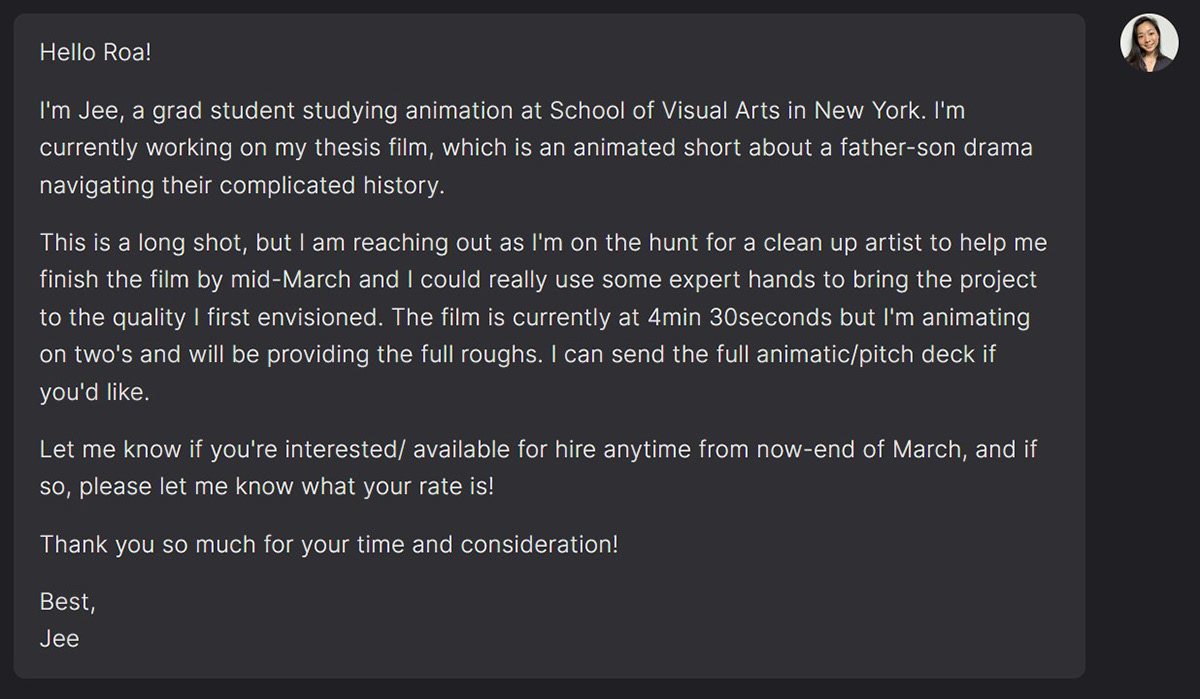Click 'navigating their complicated history' line
The image size is (1200, 699).
(x=242, y=186)
